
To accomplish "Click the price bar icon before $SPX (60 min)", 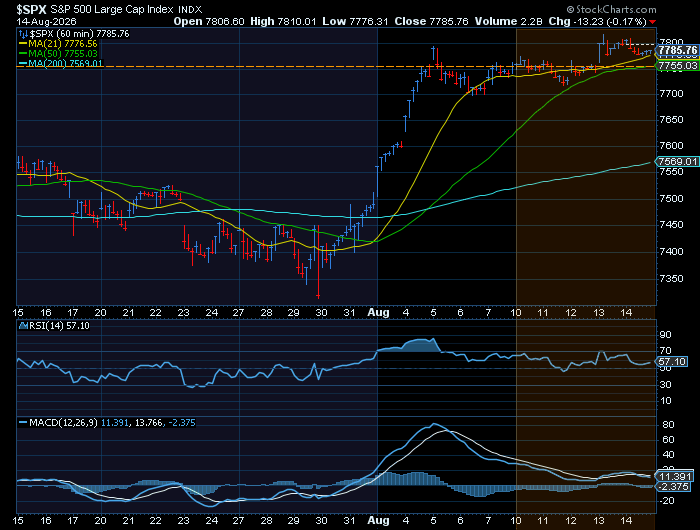I will pyautogui.click(x=23, y=34).
